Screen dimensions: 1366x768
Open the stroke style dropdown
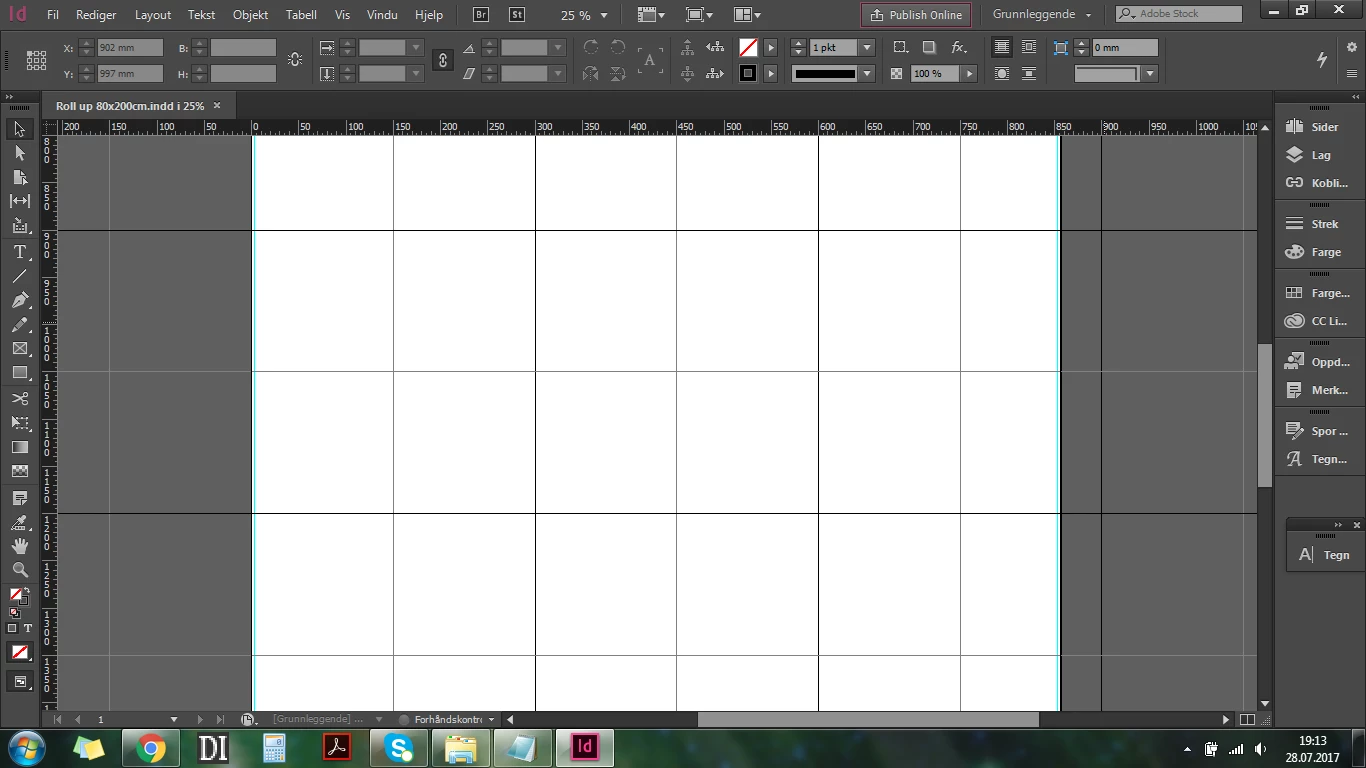pyautogui.click(x=867, y=74)
